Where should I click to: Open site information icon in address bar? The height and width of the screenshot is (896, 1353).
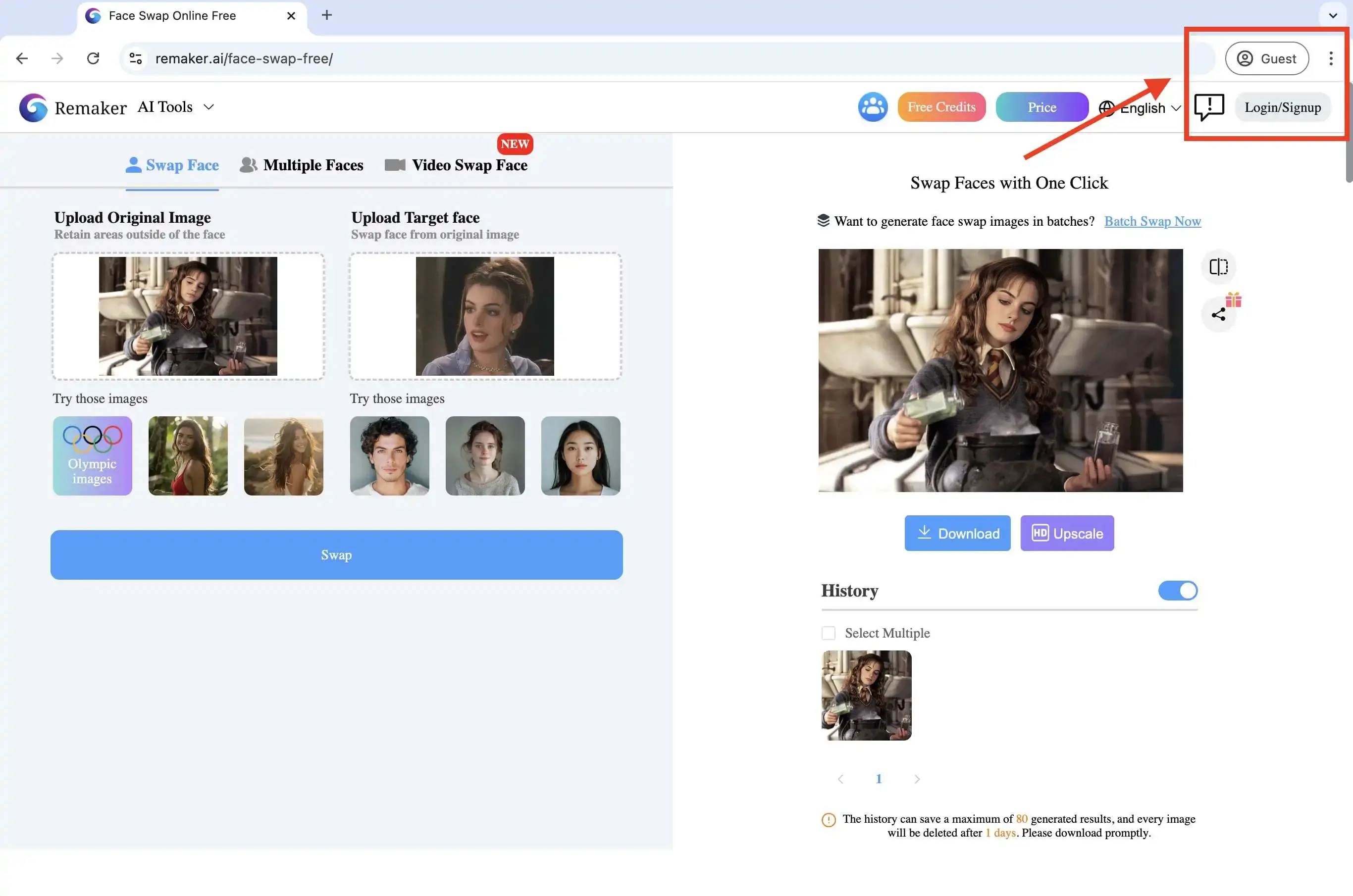136,58
